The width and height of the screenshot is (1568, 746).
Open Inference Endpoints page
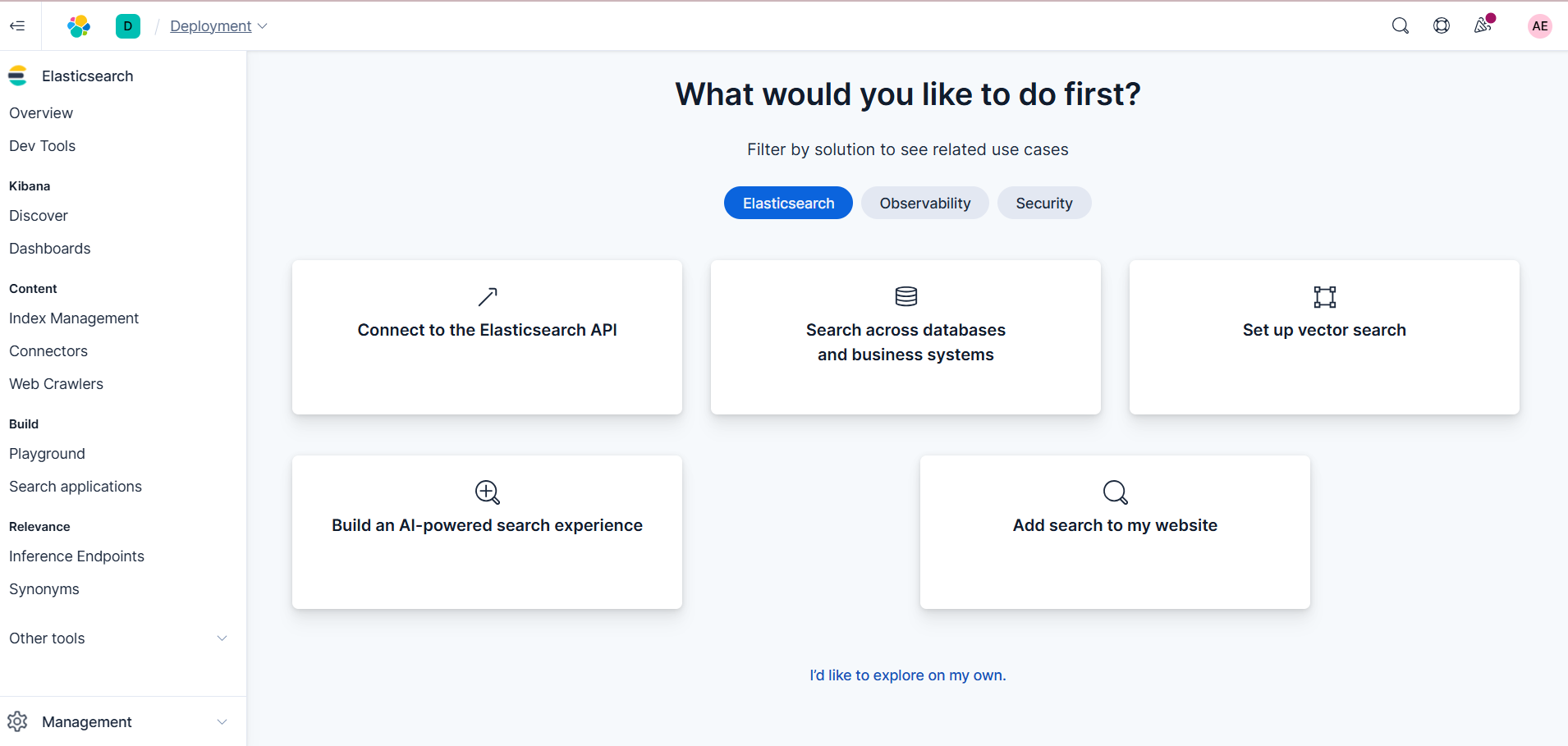(76, 556)
